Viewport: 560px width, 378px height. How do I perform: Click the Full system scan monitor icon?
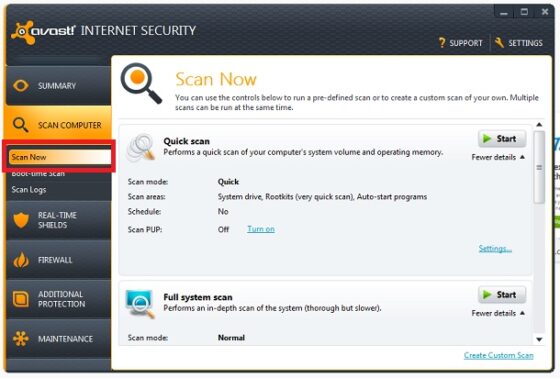point(140,304)
